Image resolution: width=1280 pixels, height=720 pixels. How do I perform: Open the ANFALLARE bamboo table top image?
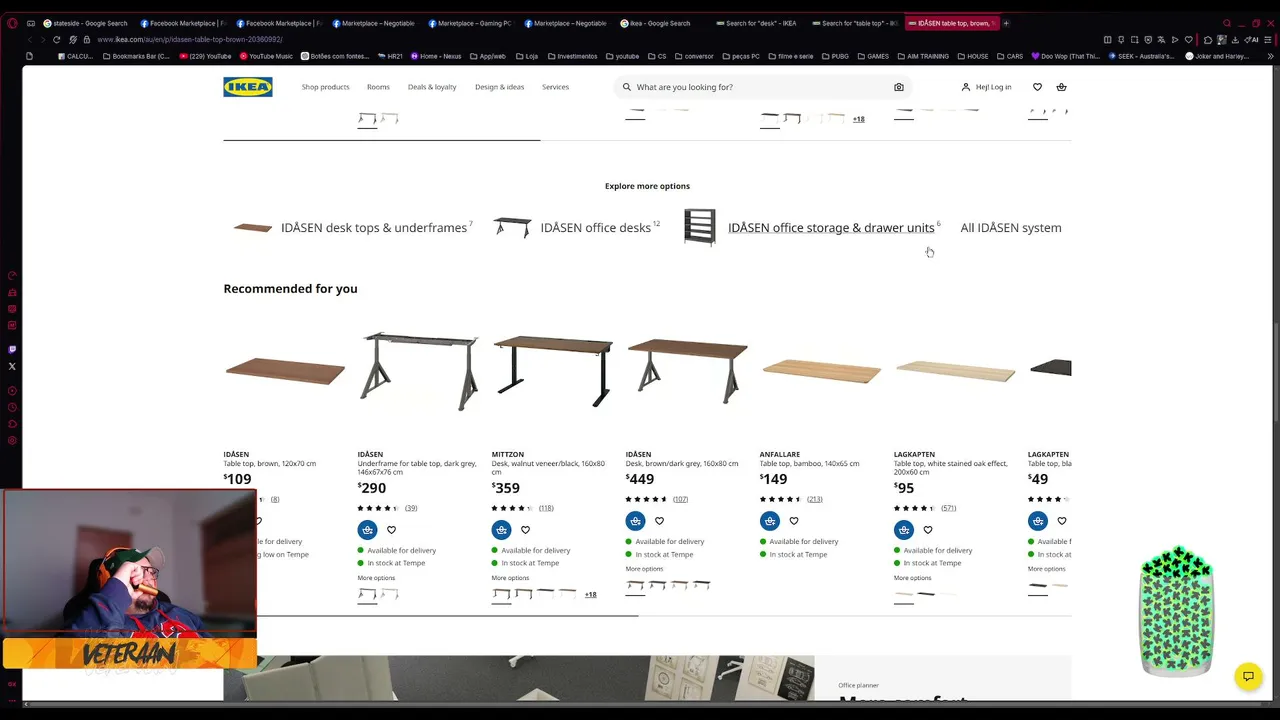point(821,371)
